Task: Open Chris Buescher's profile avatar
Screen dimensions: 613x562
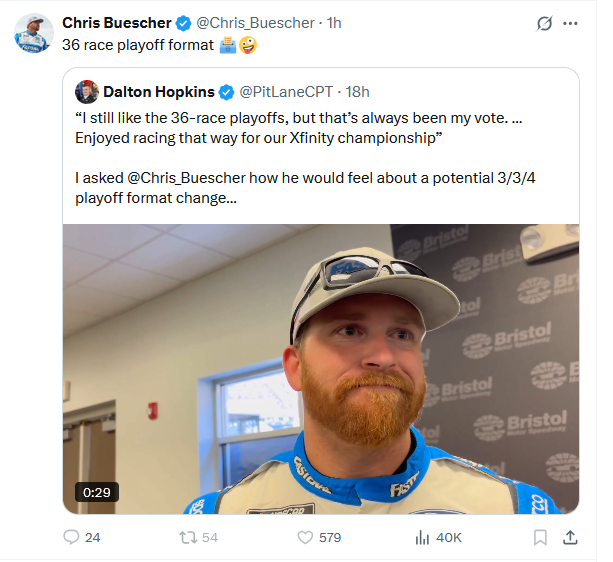Action: [x=33, y=33]
